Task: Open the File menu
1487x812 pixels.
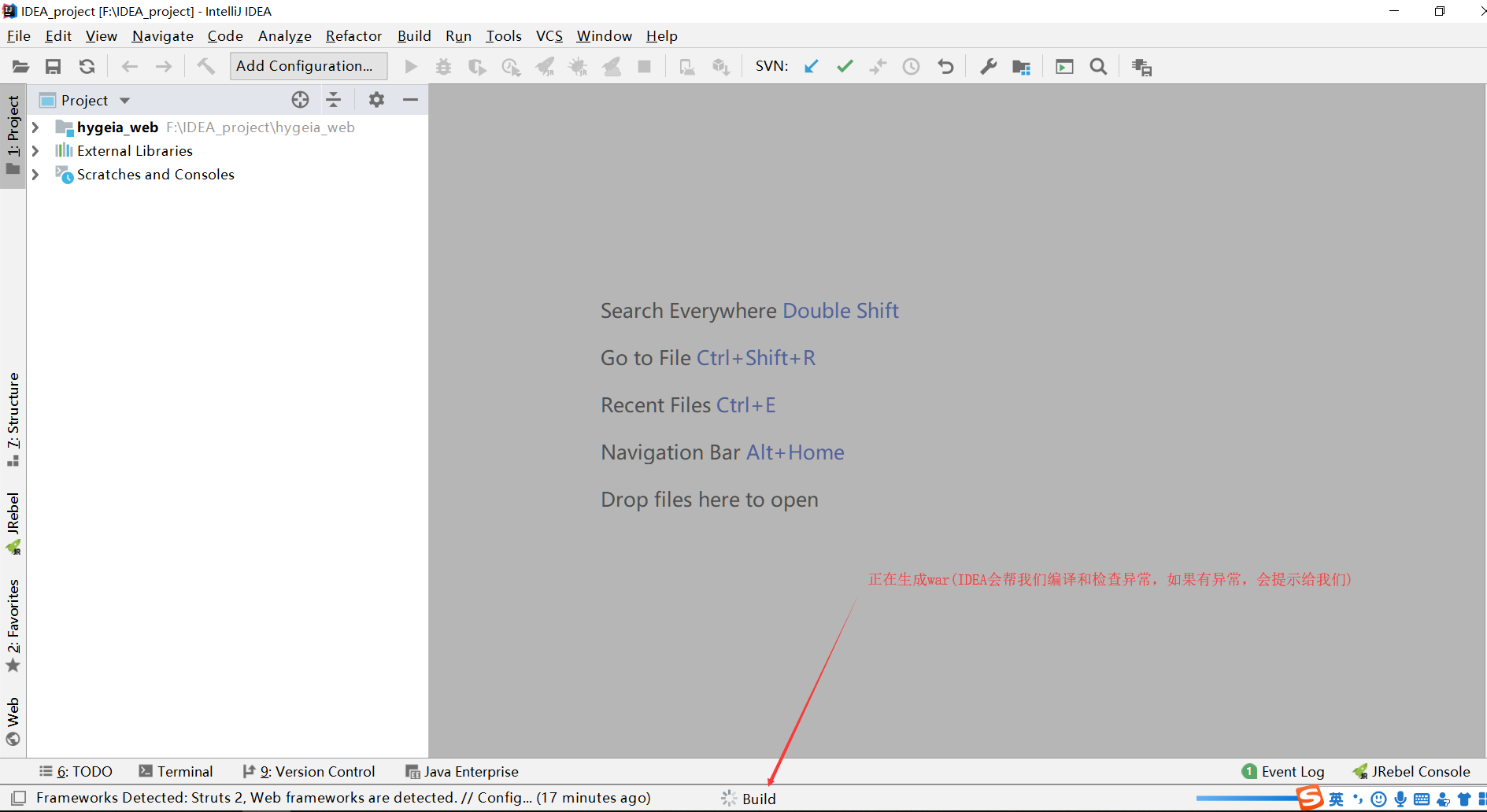Action: pyautogui.click(x=18, y=36)
